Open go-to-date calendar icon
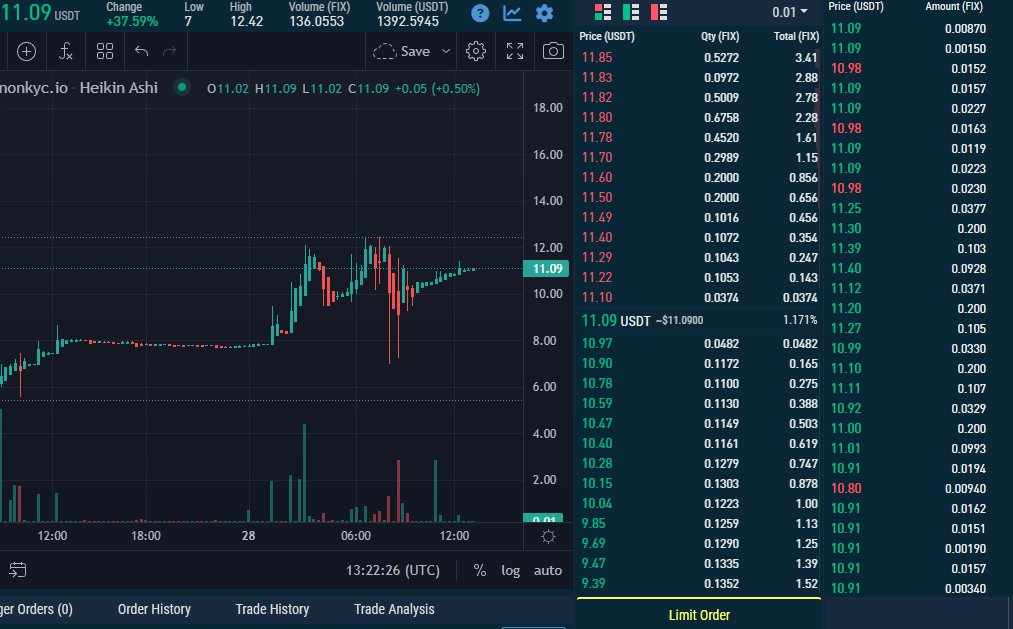The width and height of the screenshot is (1013, 629). pos(17,570)
